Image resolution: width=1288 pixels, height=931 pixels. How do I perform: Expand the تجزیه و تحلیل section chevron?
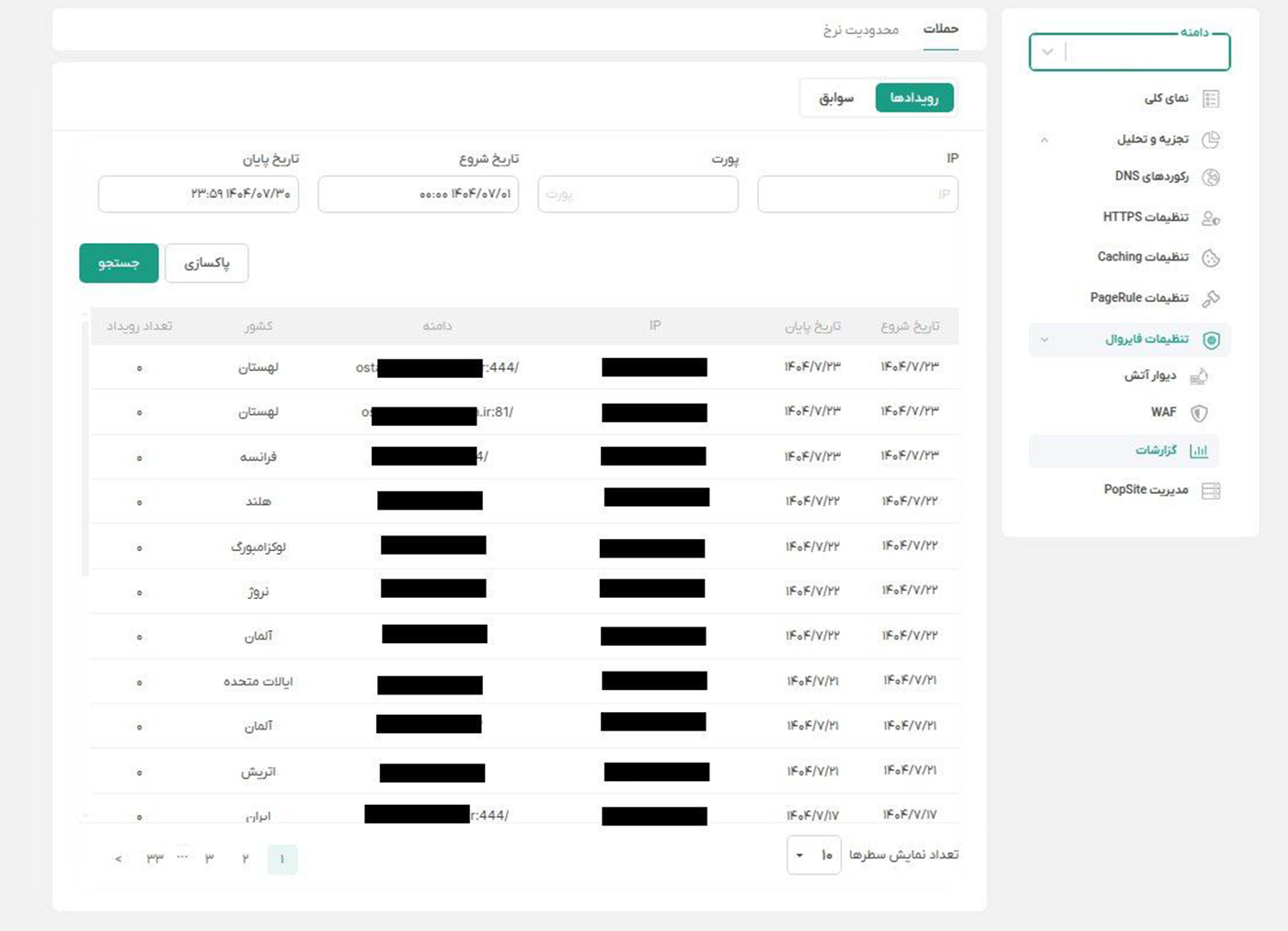(1044, 140)
